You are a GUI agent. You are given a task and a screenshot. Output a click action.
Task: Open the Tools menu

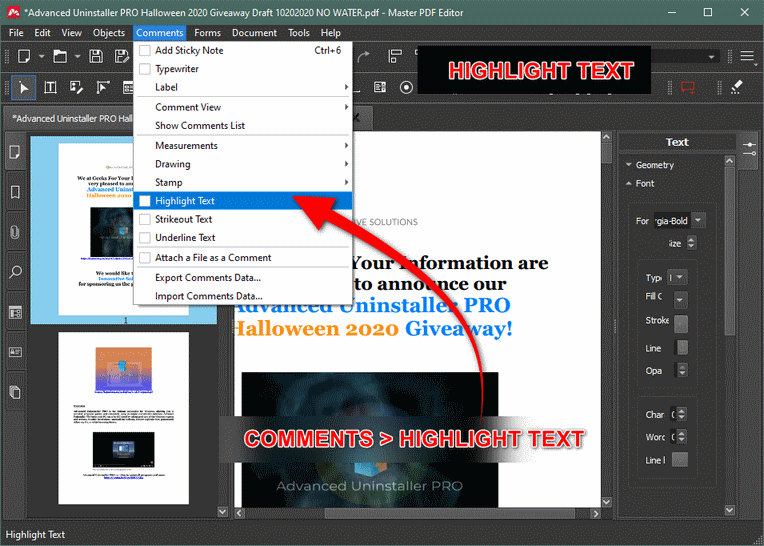(299, 33)
